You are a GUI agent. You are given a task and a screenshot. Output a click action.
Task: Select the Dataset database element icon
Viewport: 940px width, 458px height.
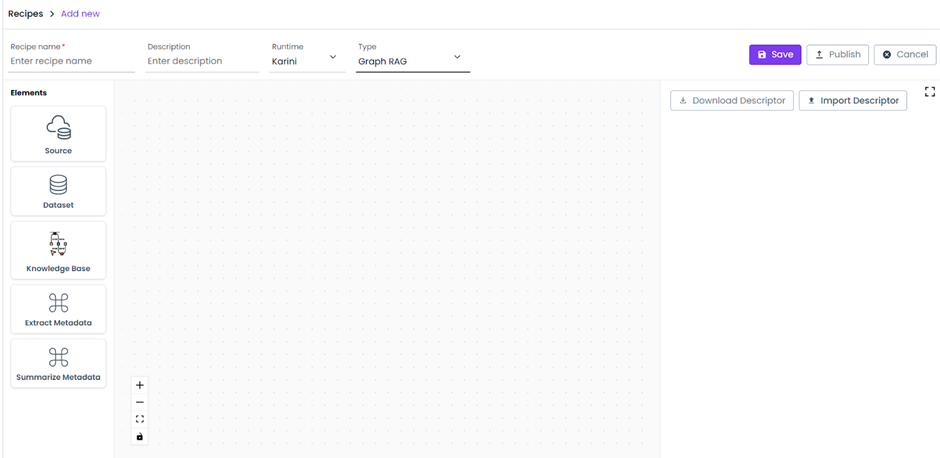click(x=58, y=185)
